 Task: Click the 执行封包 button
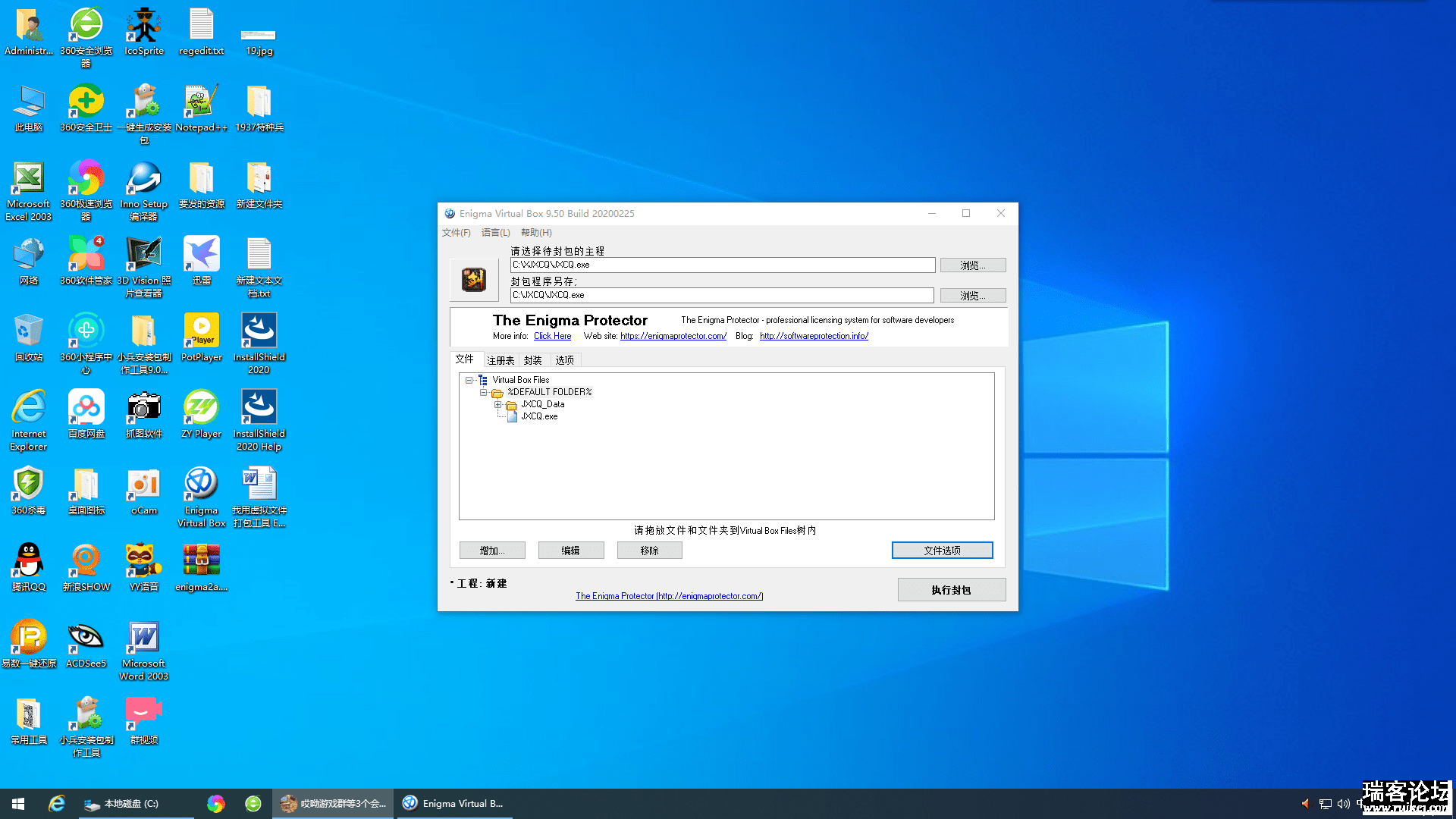point(952,590)
